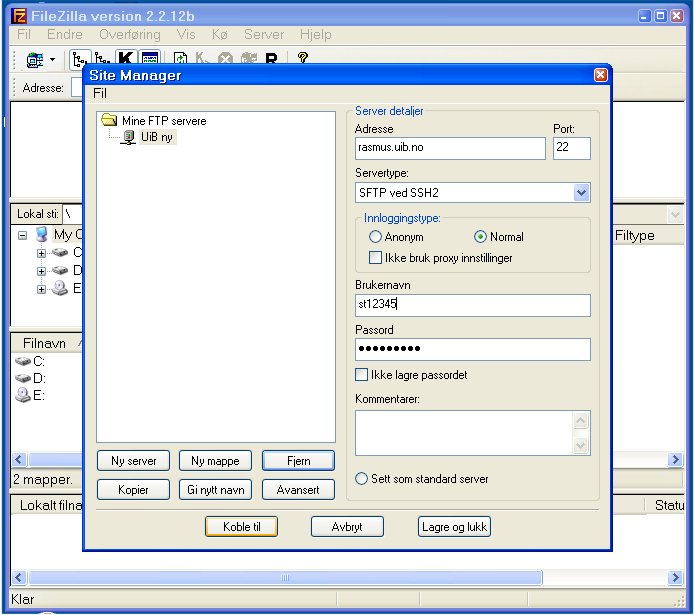The height and width of the screenshot is (615, 694).
Task: Select the Anonym login type
Action: (376, 237)
